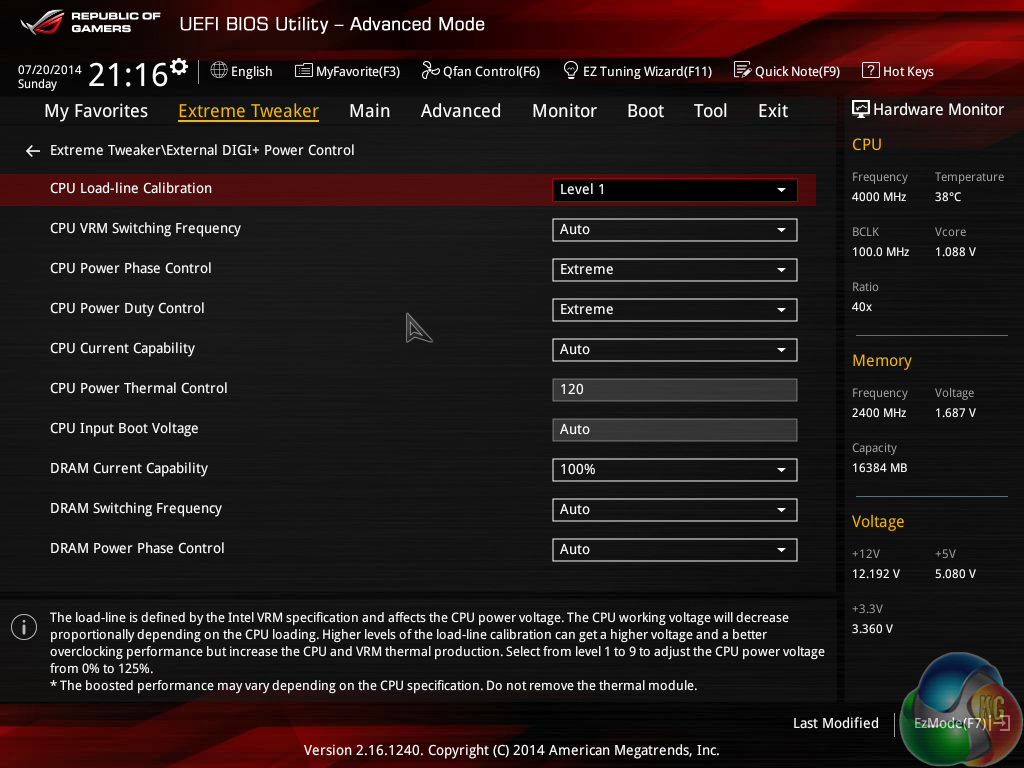1024x768 pixels.
Task: Click the 07/20/2014 date text
Action: (50, 69)
